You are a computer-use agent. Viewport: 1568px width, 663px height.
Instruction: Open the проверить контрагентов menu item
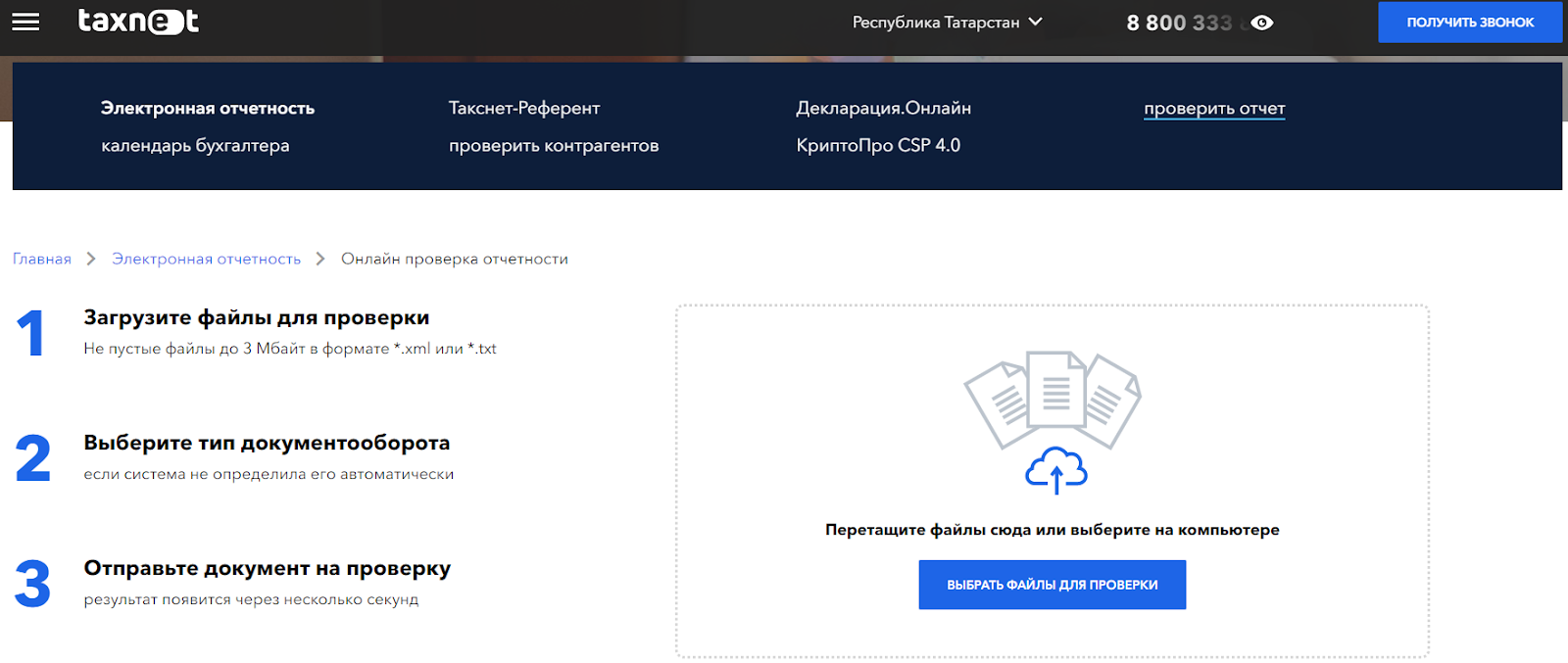point(554,146)
